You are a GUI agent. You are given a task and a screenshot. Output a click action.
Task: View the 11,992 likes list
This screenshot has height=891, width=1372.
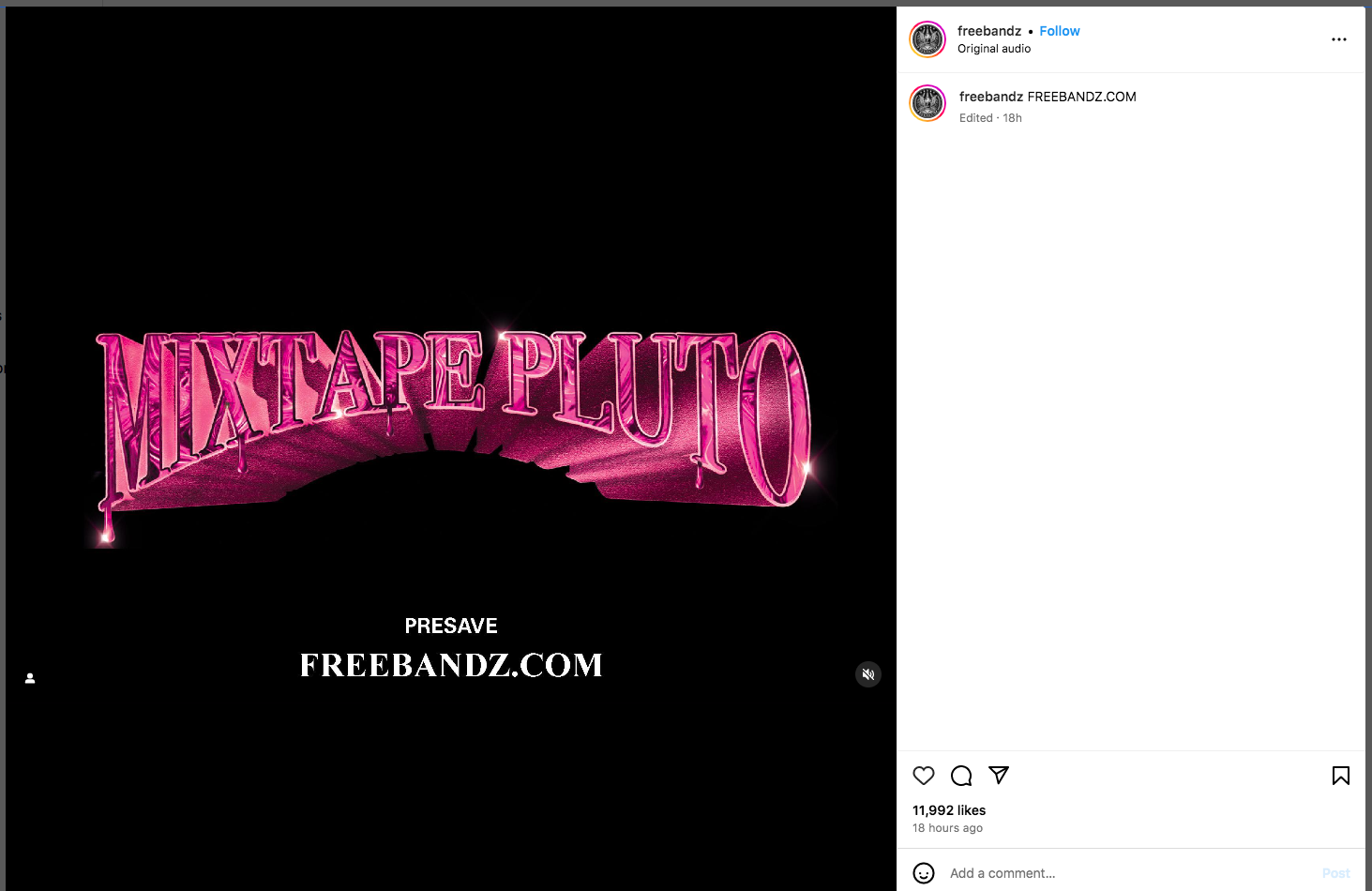(x=949, y=810)
